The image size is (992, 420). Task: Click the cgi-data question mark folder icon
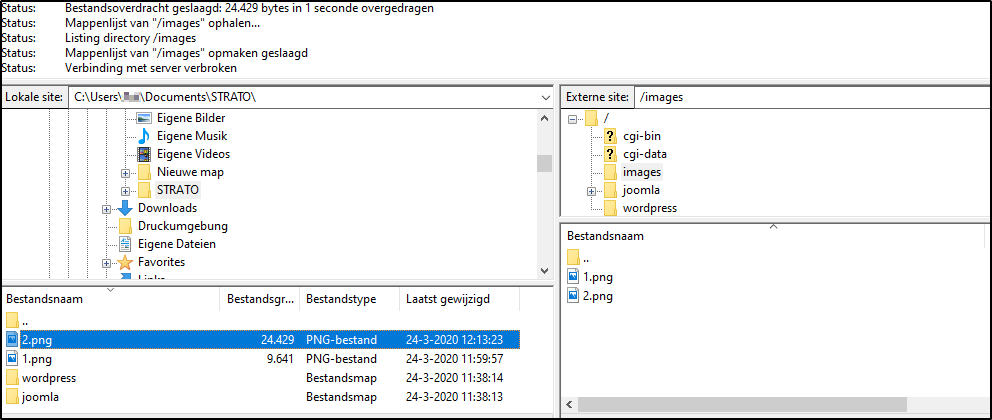(609, 154)
